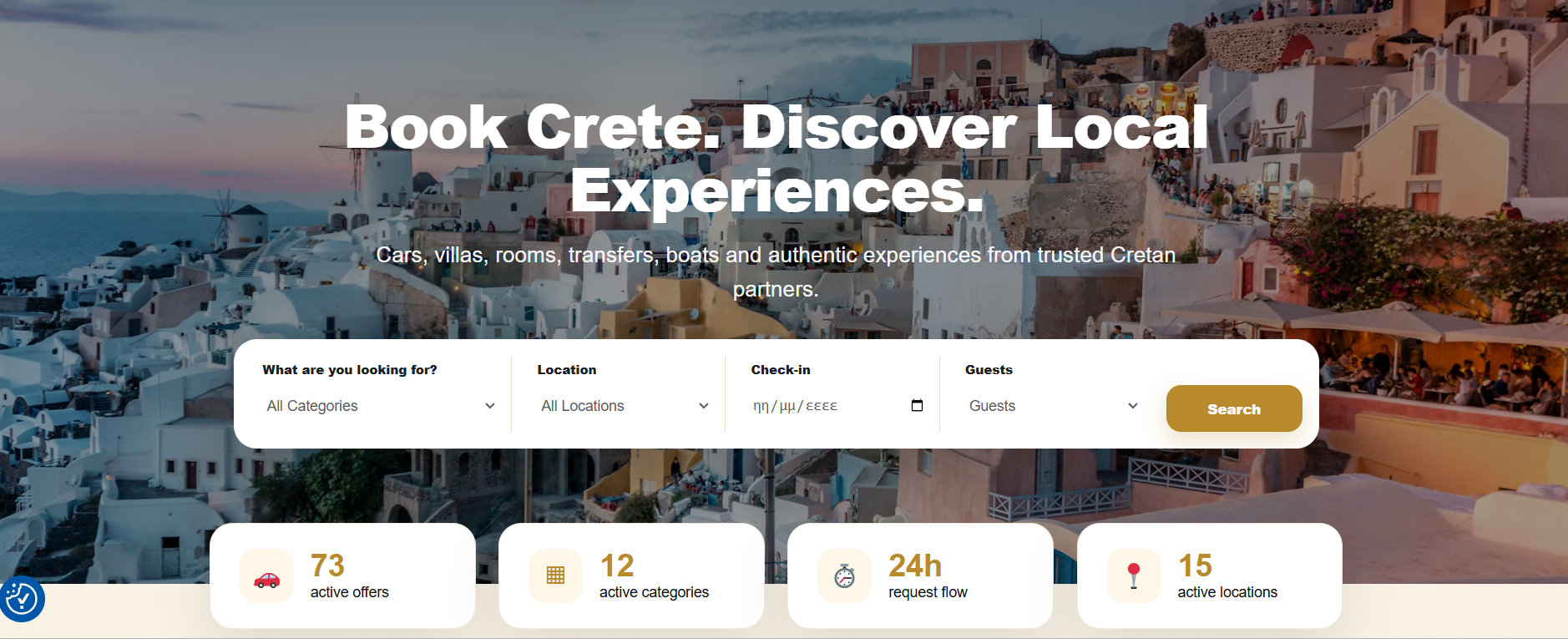
Task: Open the Guests dropdown
Action: click(x=1053, y=406)
